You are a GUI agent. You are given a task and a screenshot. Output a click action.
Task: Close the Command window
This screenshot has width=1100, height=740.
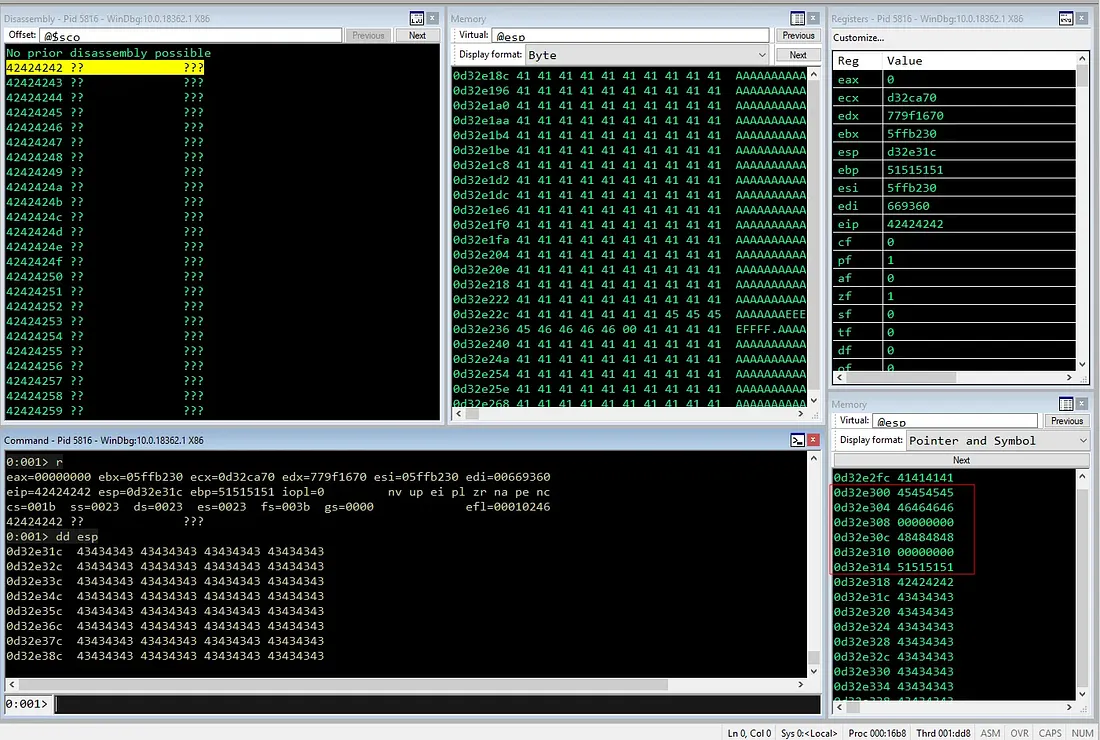coord(813,440)
